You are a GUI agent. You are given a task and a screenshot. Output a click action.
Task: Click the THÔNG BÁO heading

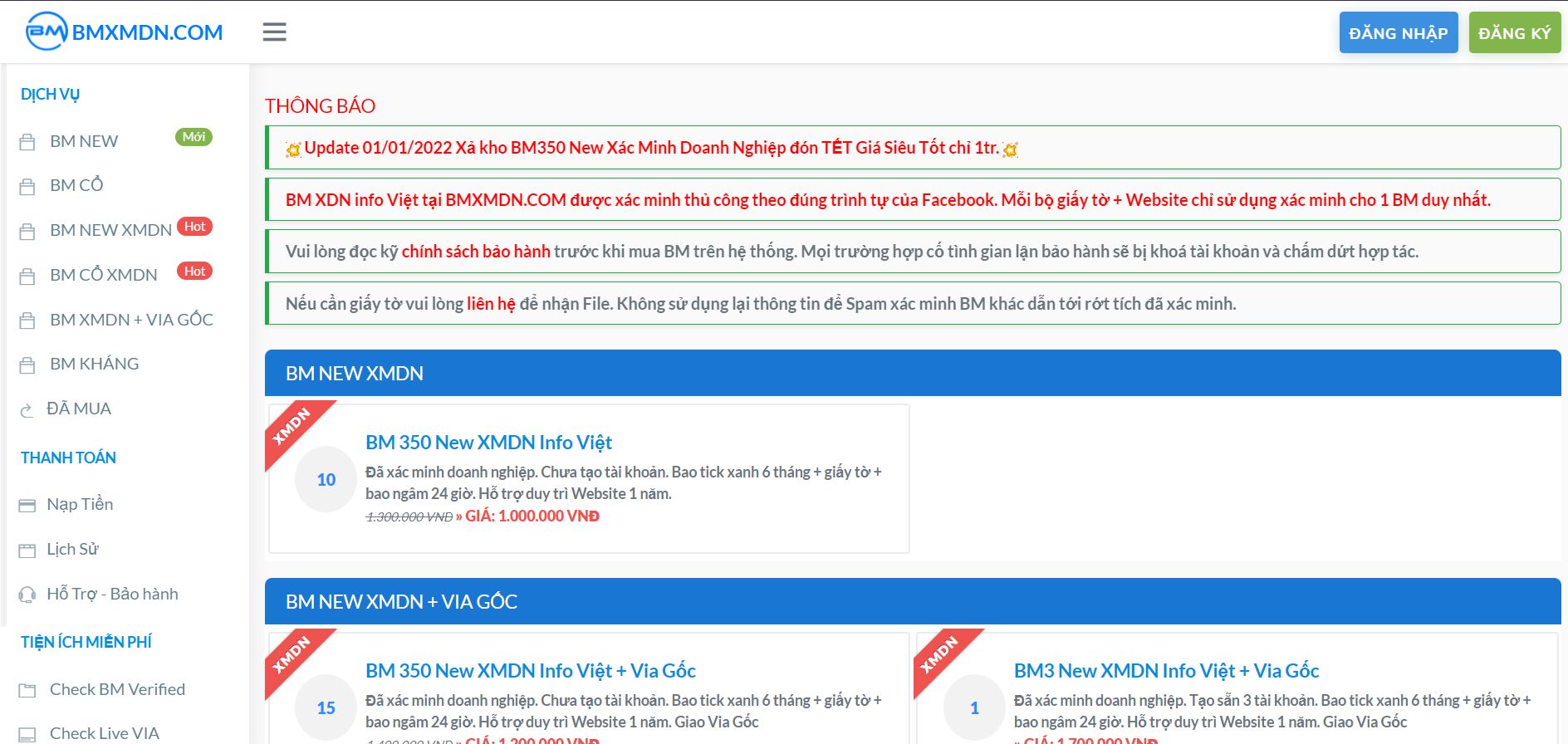(320, 106)
